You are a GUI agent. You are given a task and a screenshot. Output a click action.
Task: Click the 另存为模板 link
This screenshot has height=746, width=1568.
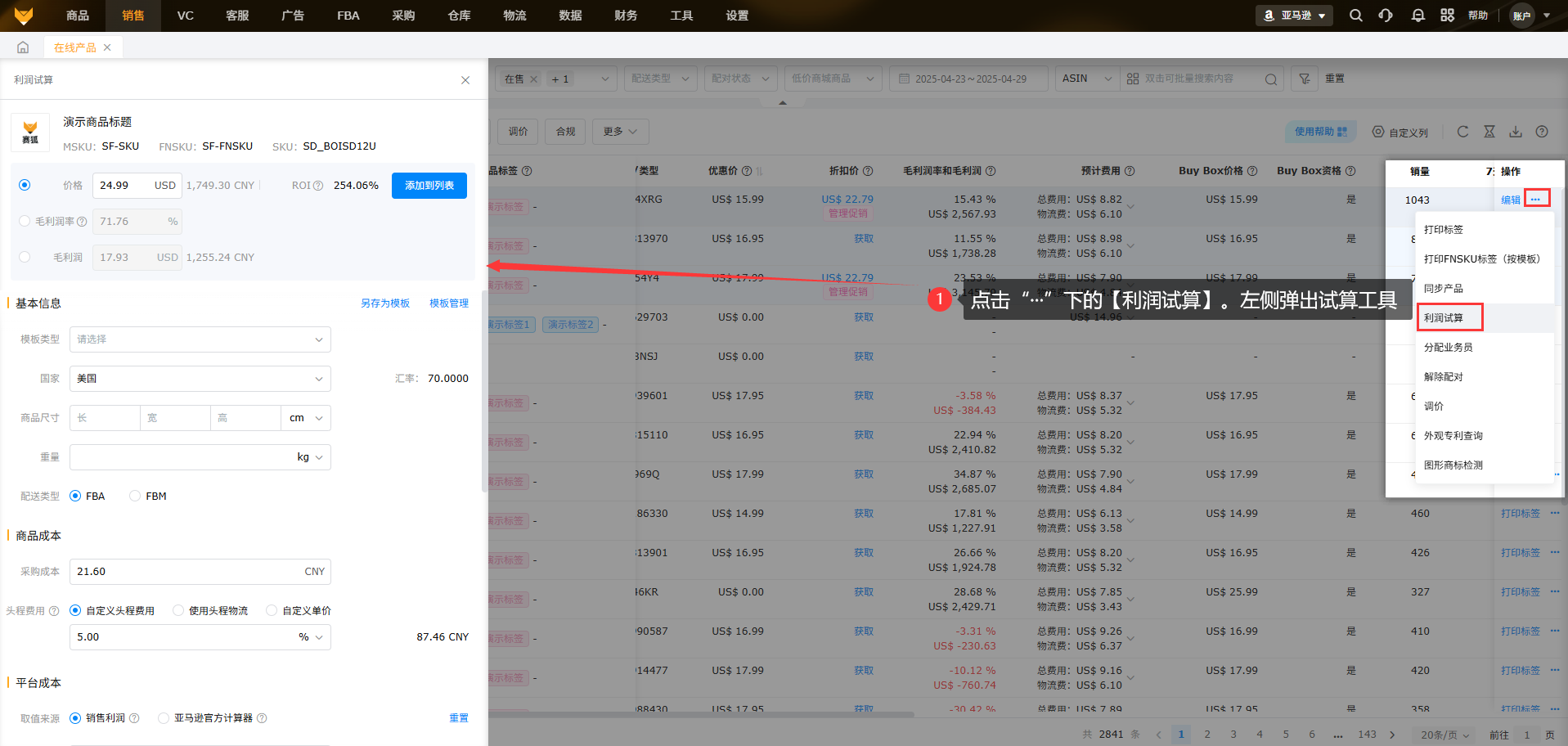coord(385,303)
